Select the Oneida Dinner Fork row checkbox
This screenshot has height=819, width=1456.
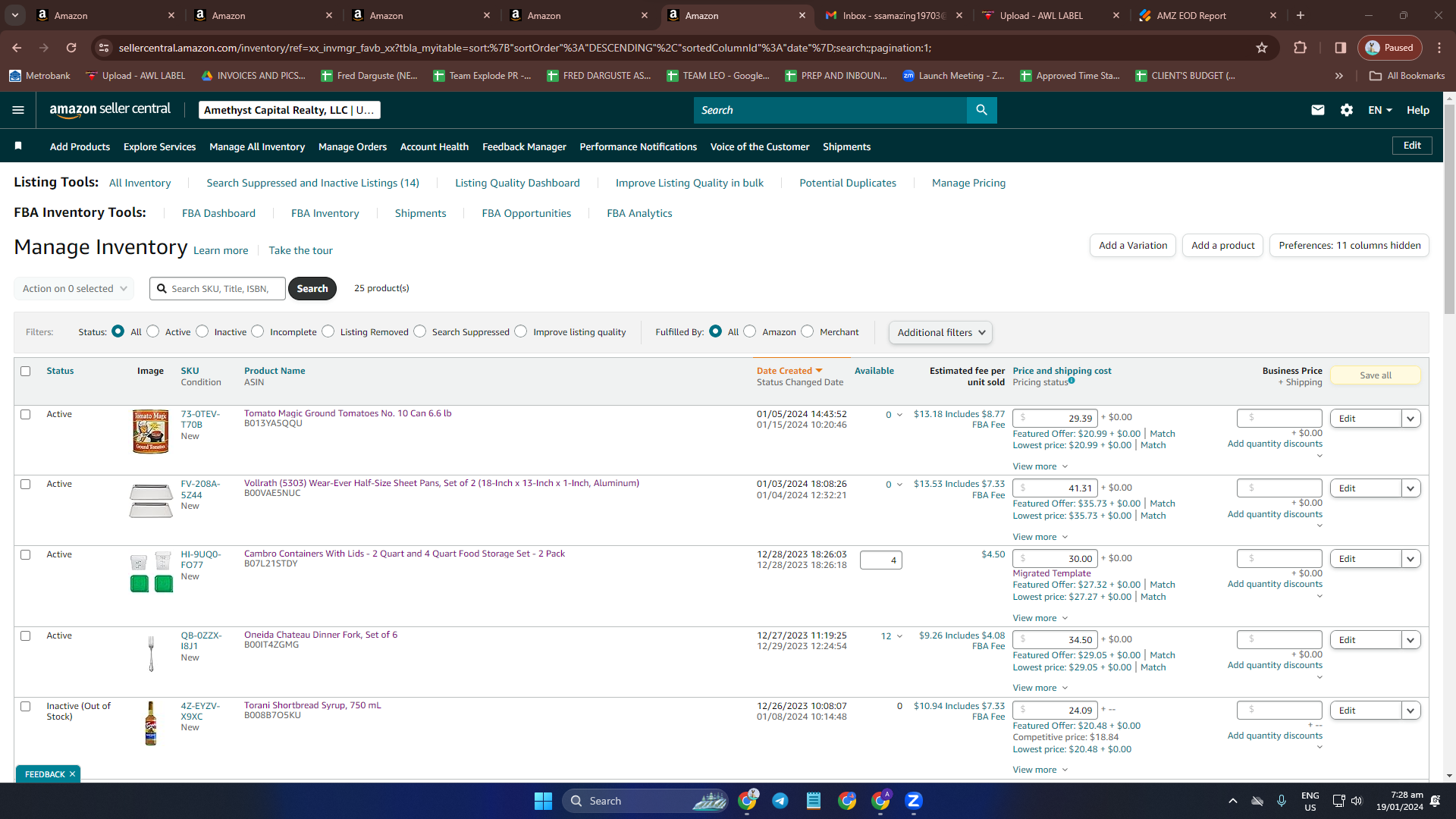click(26, 636)
